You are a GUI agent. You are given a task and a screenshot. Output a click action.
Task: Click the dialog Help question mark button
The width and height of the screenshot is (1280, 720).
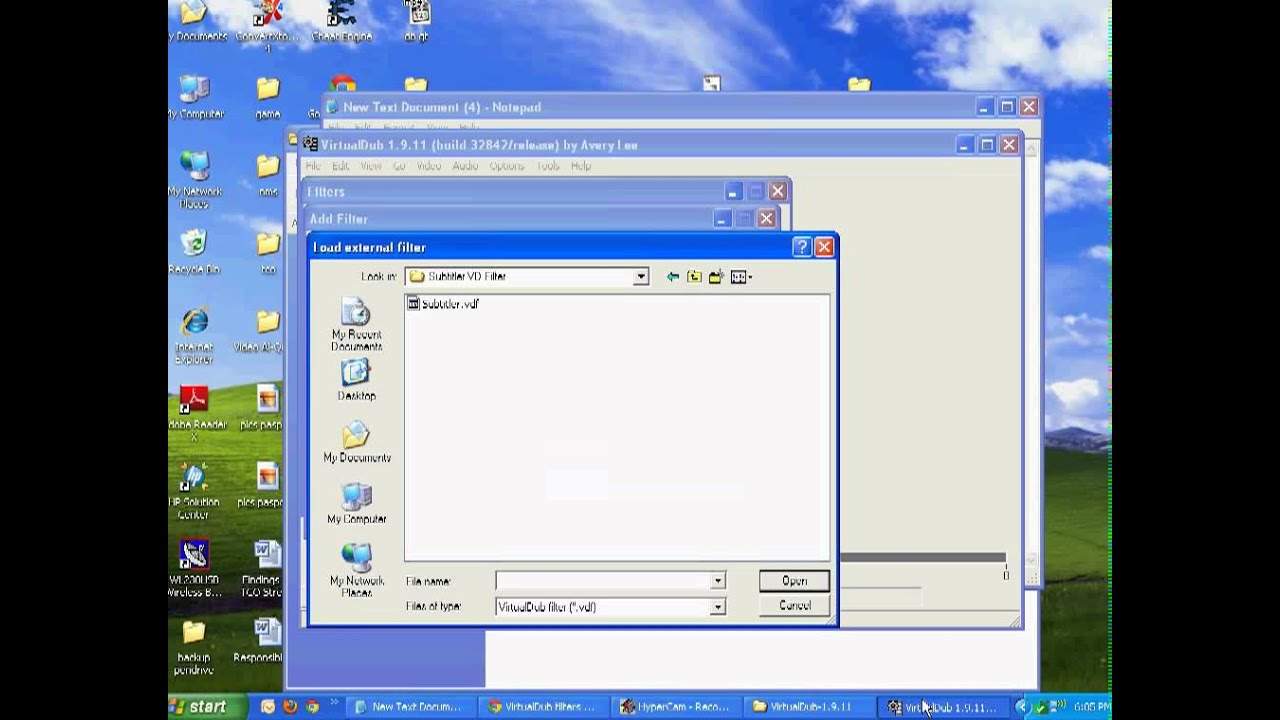point(802,247)
